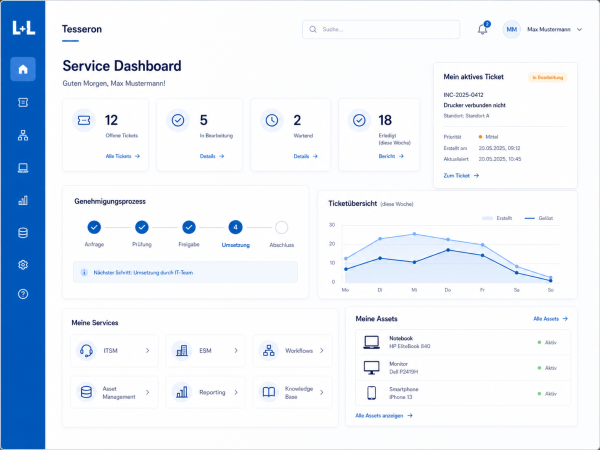The width and height of the screenshot is (600, 450).
Task: Click the Drucker verbunden nicht ticket title
Action: pos(474,105)
